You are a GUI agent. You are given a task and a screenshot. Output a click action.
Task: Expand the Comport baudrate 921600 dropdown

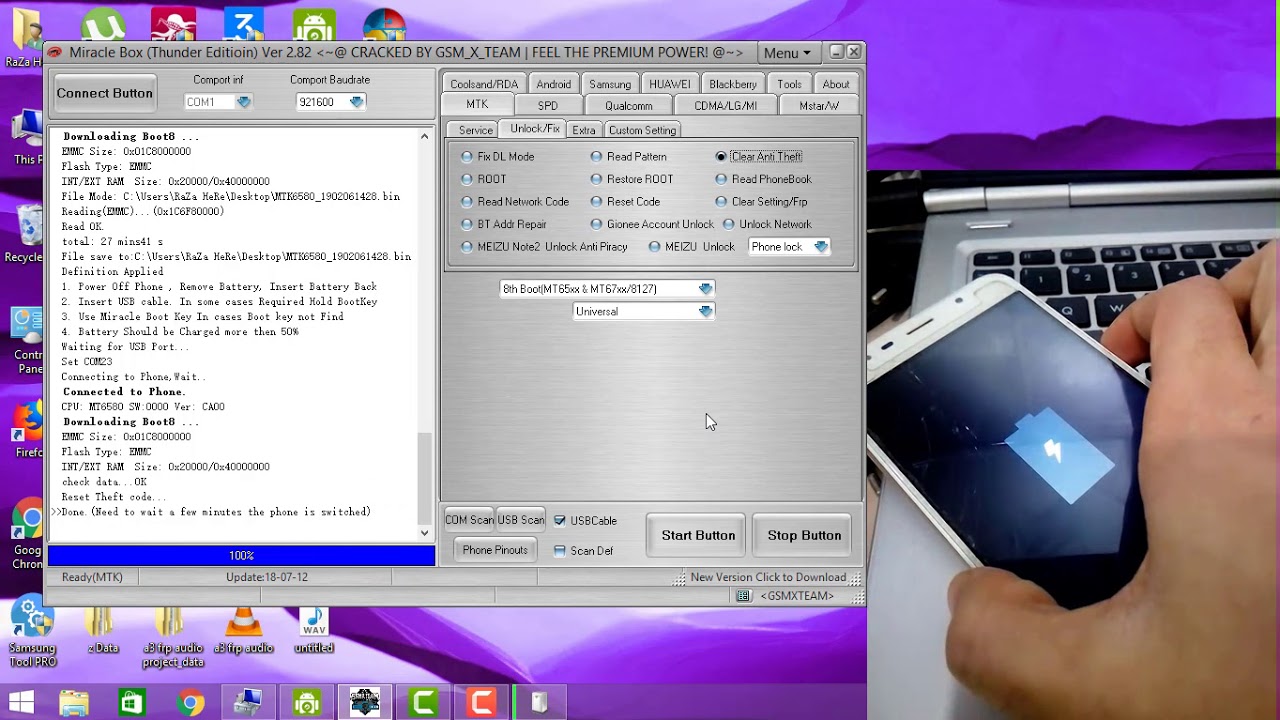click(356, 102)
